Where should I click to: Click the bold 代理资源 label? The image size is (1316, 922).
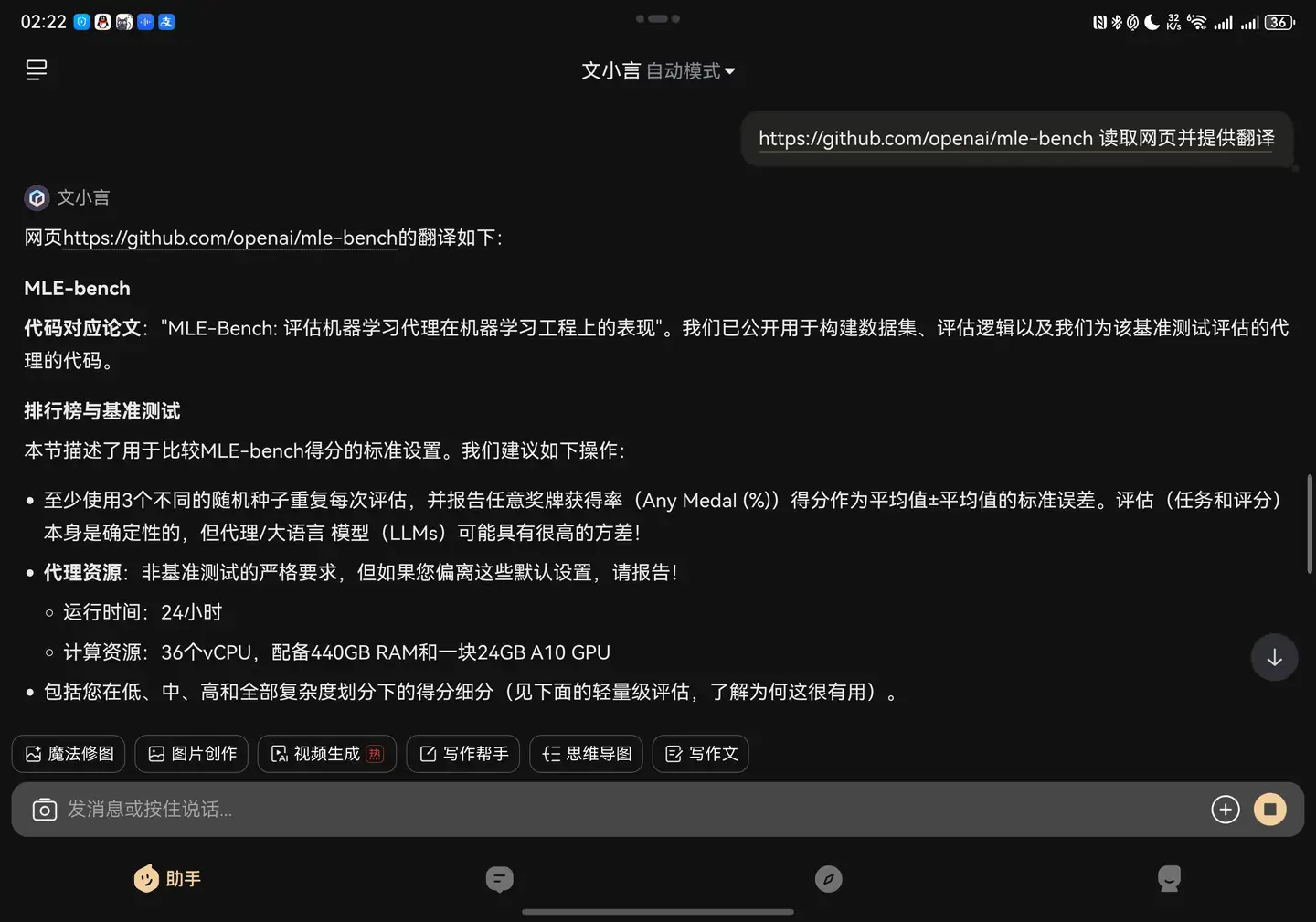click(82, 573)
